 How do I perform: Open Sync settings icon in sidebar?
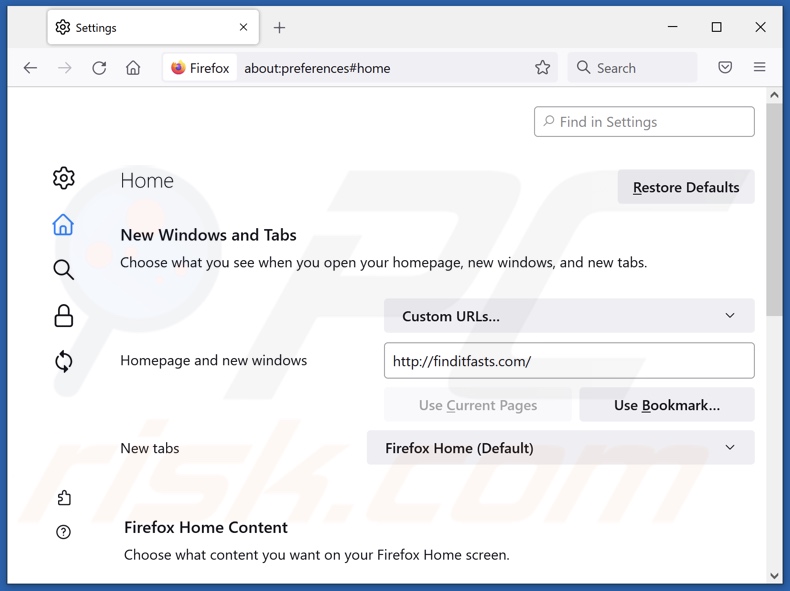64,361
